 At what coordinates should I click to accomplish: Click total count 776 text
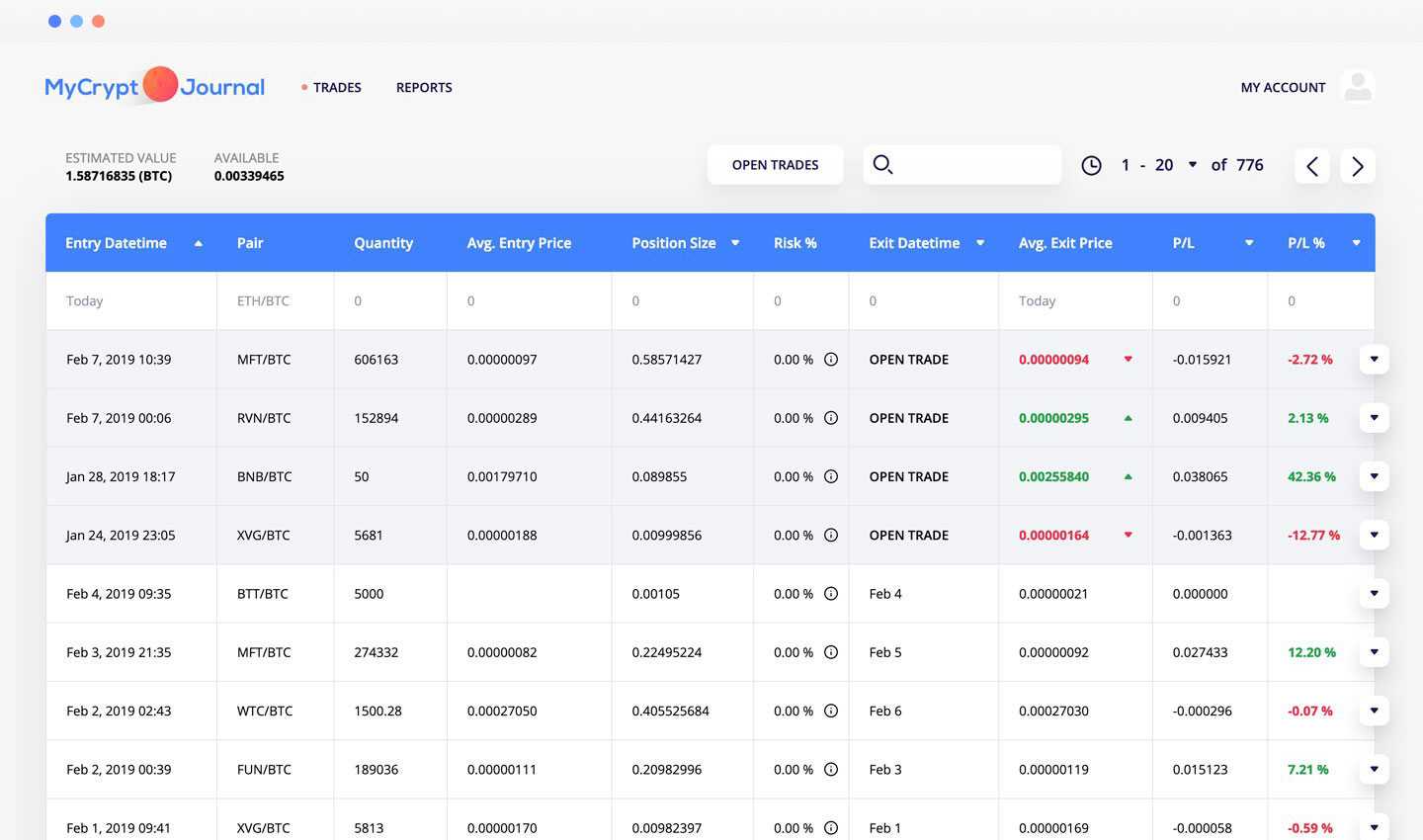1250,165
